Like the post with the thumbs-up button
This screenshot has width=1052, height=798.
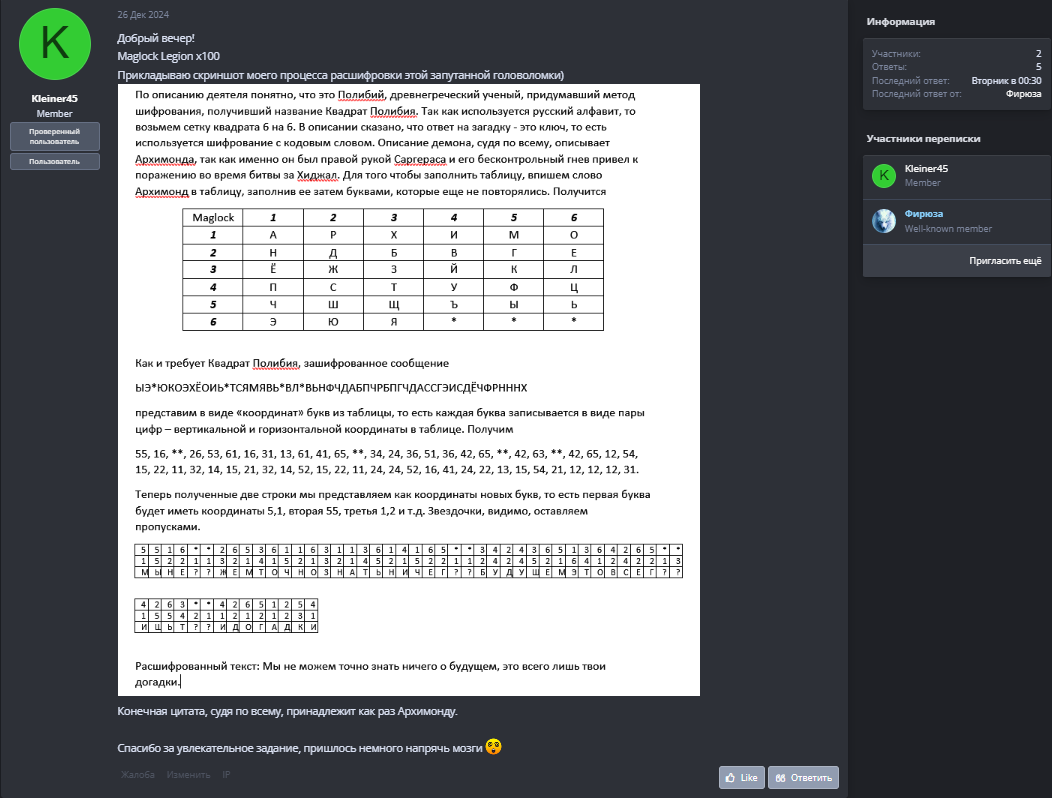[741, 777]
